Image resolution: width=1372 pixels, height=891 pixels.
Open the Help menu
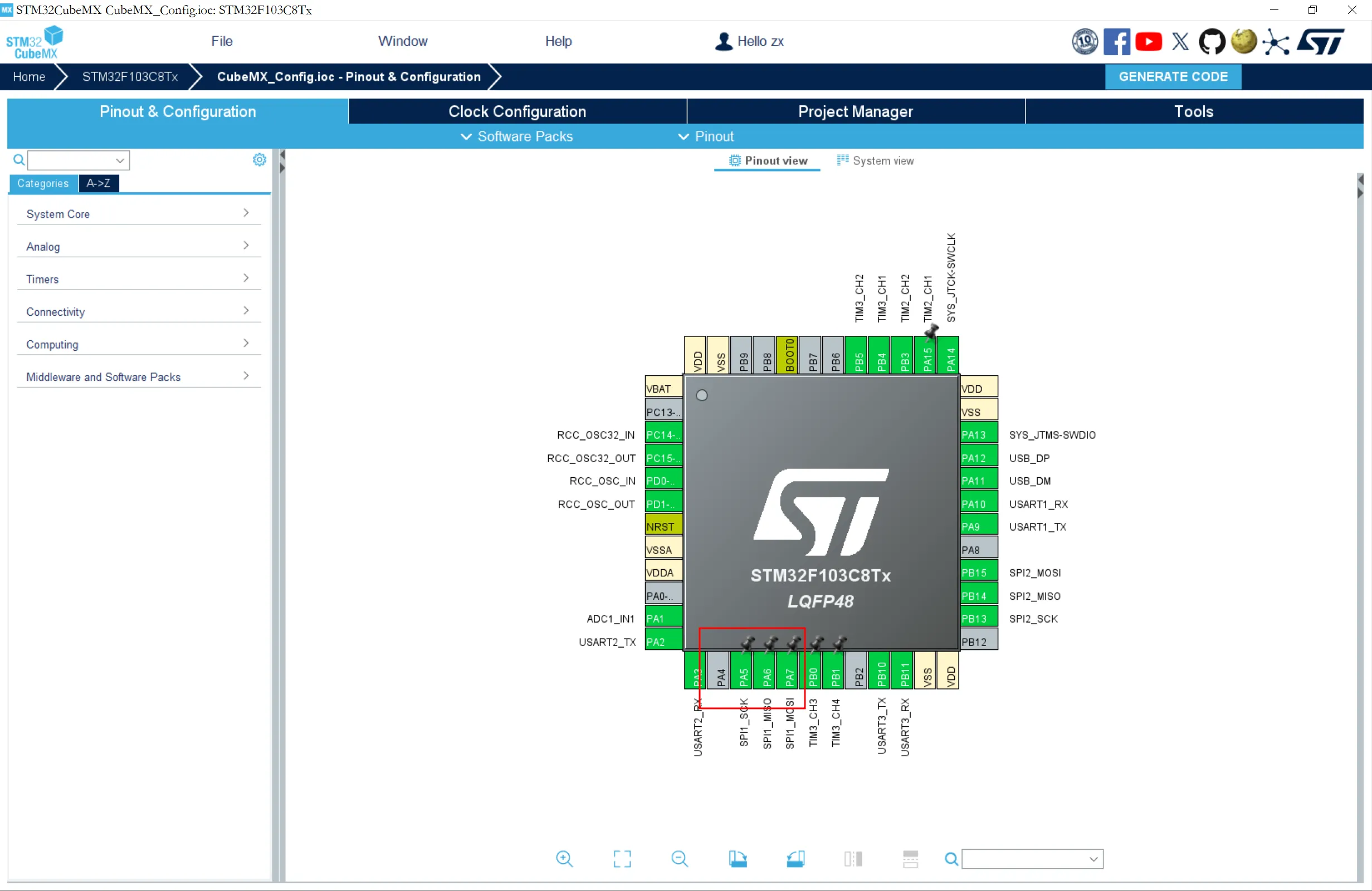coord(558,42)
